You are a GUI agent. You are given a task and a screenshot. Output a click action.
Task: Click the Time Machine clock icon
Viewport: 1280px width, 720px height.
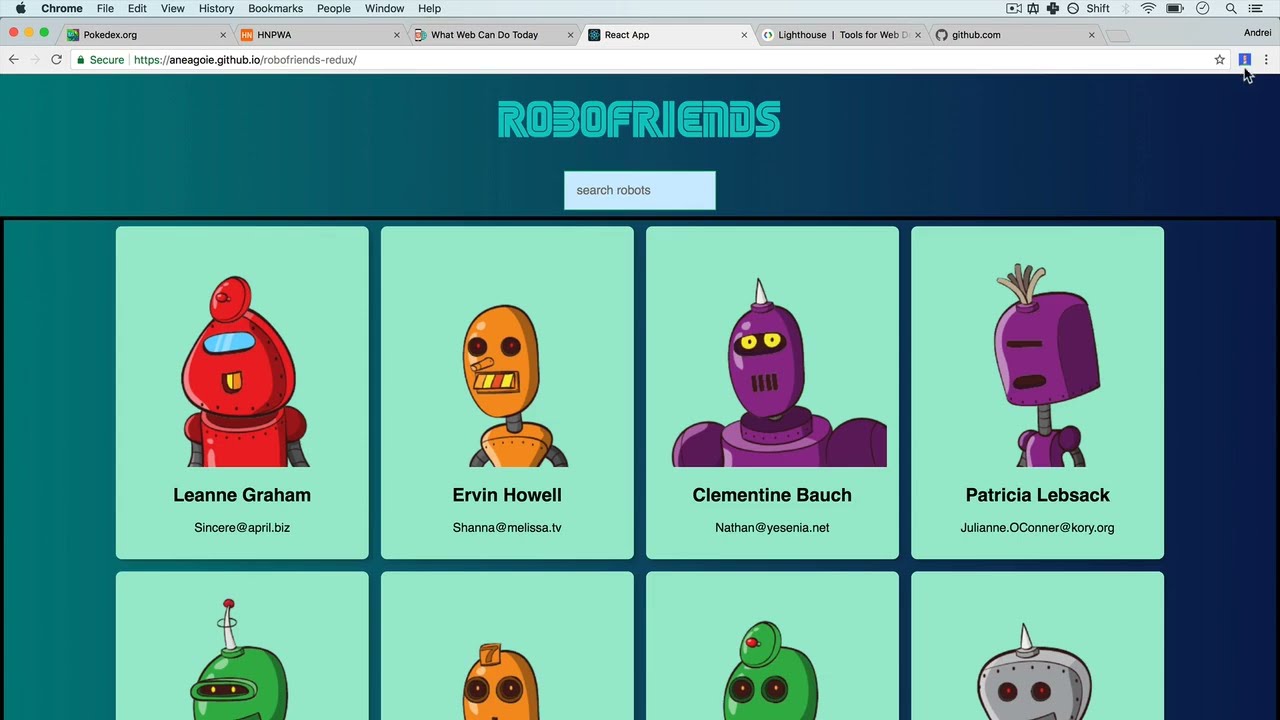tap(1203, 8)
